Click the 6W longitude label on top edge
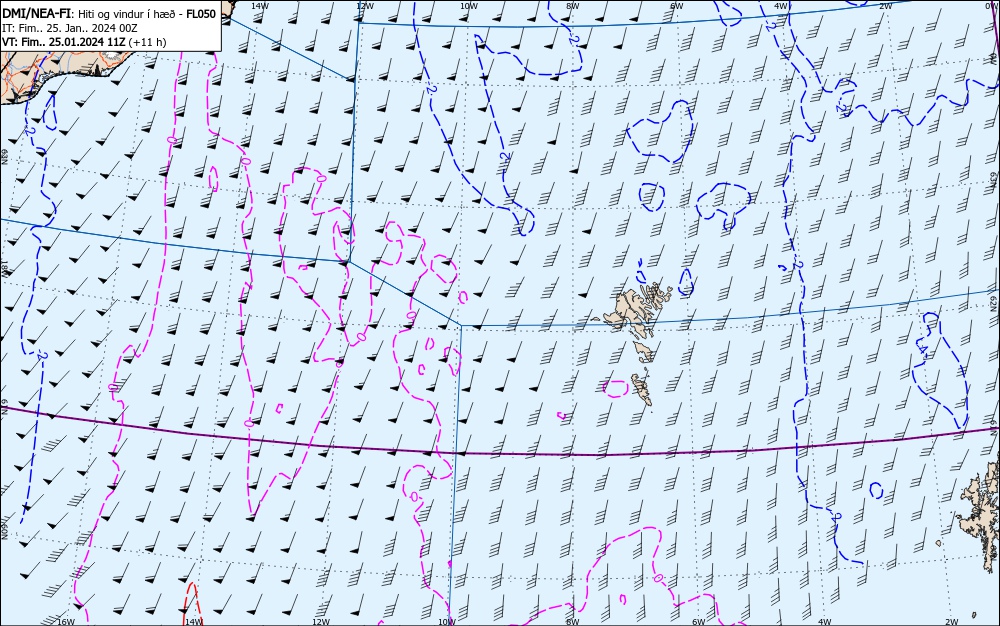This screenshot has width=1000, height=626. 677,5
